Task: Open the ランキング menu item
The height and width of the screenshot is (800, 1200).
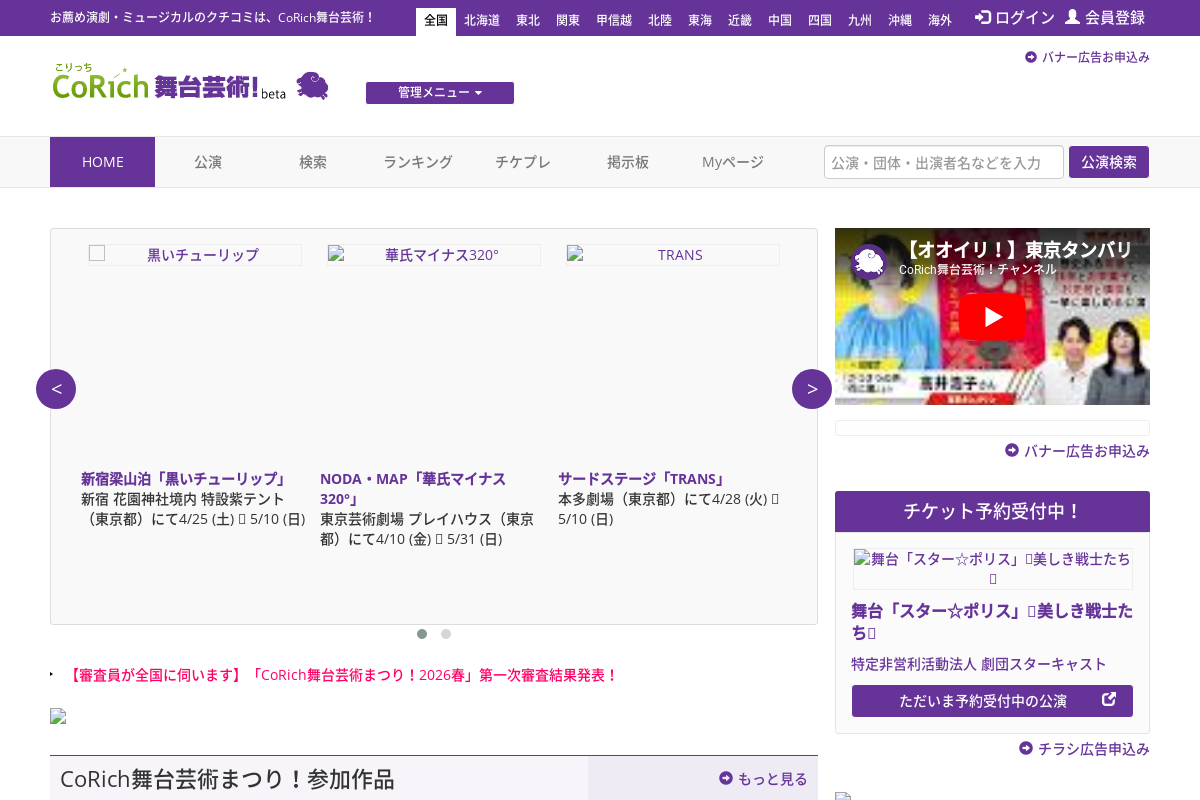Action: click(x=418, y=162)
